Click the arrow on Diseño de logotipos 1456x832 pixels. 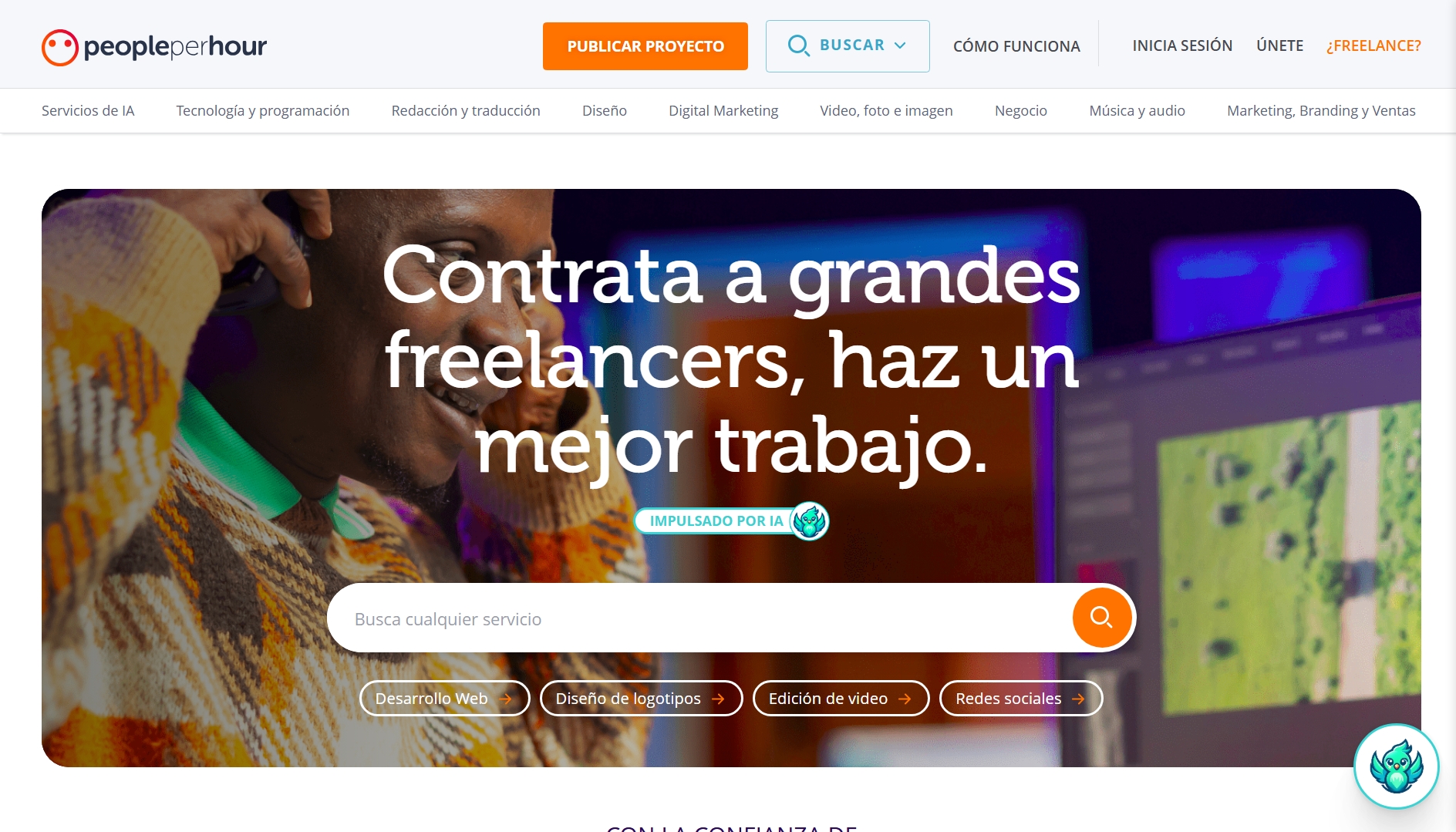[718, 699]
